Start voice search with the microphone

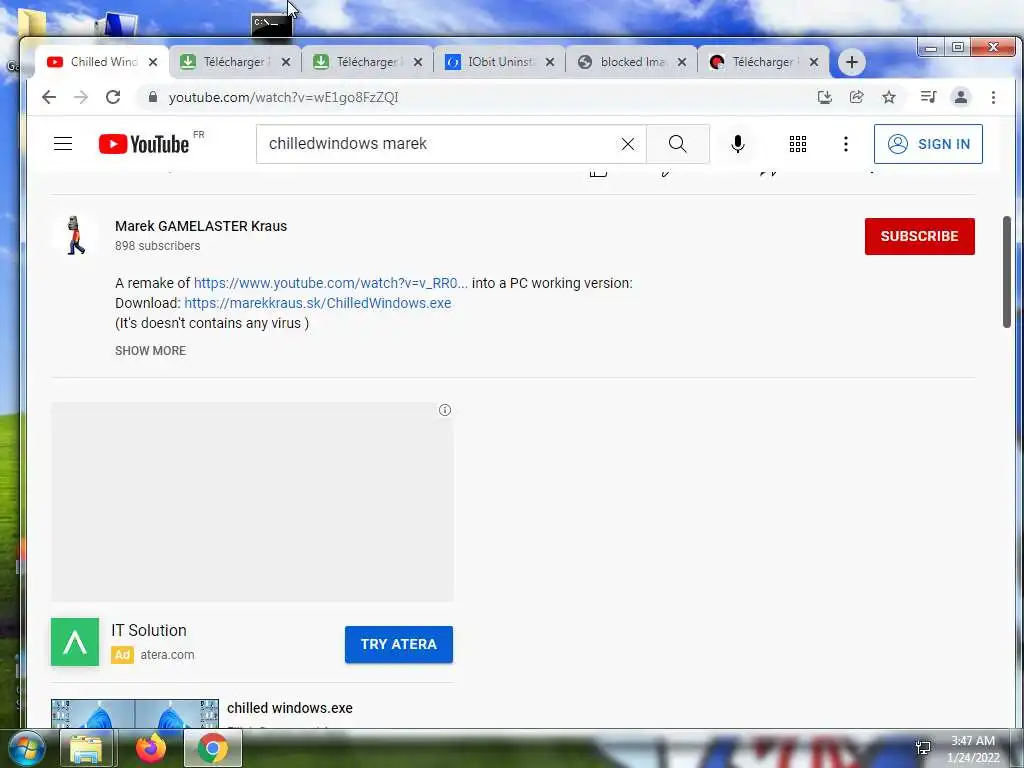[738, 144]
